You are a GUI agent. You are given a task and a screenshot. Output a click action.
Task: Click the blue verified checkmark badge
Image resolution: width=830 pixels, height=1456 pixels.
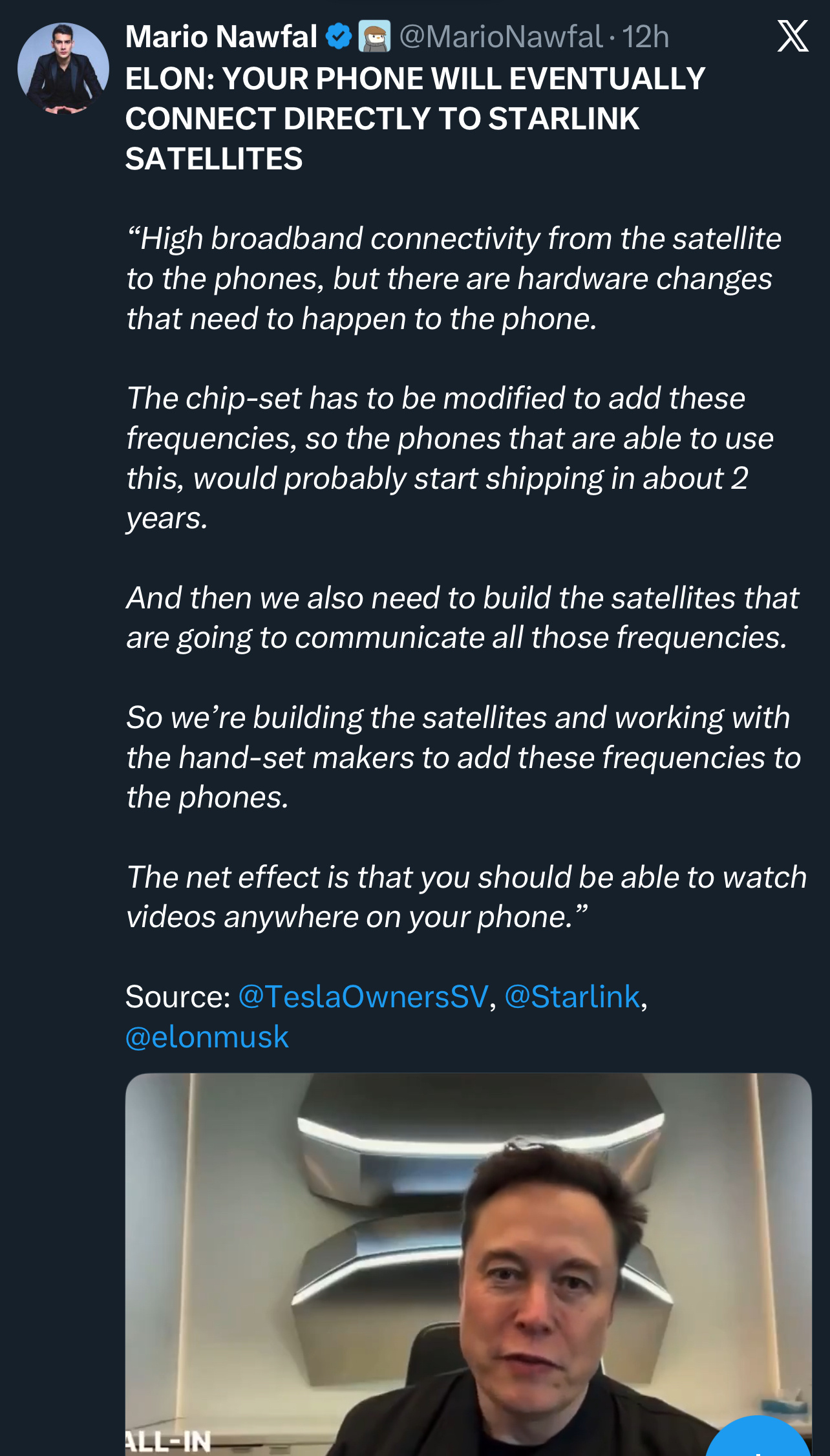tap(338, 37)
